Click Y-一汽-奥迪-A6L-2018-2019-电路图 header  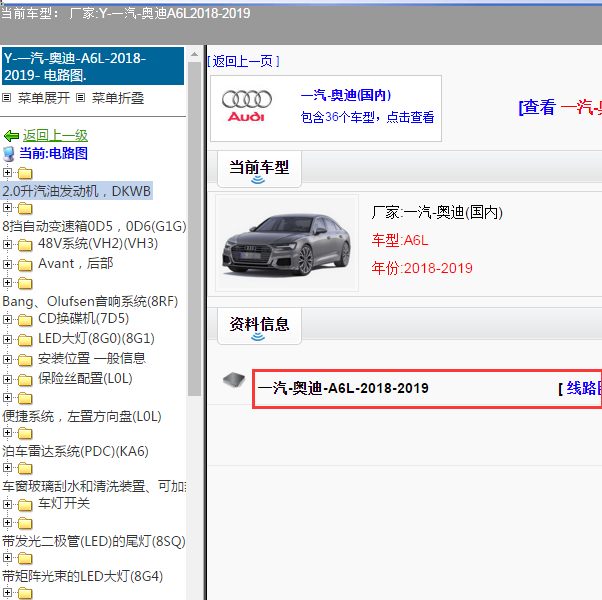(93, 66)
